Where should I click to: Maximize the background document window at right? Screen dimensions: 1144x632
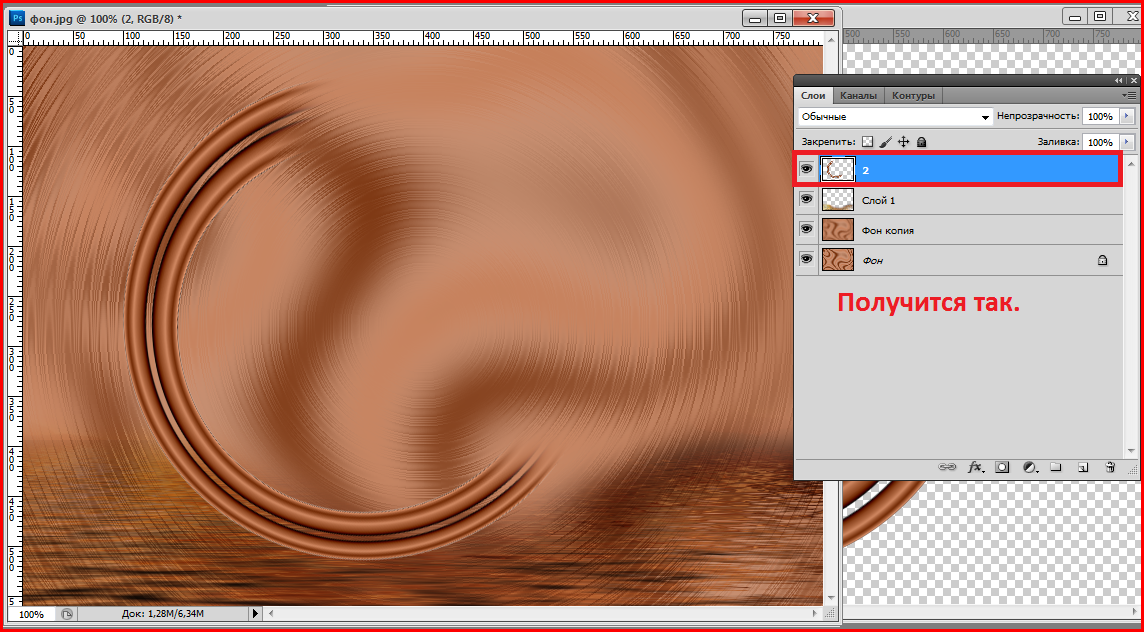click(1099, 15)
